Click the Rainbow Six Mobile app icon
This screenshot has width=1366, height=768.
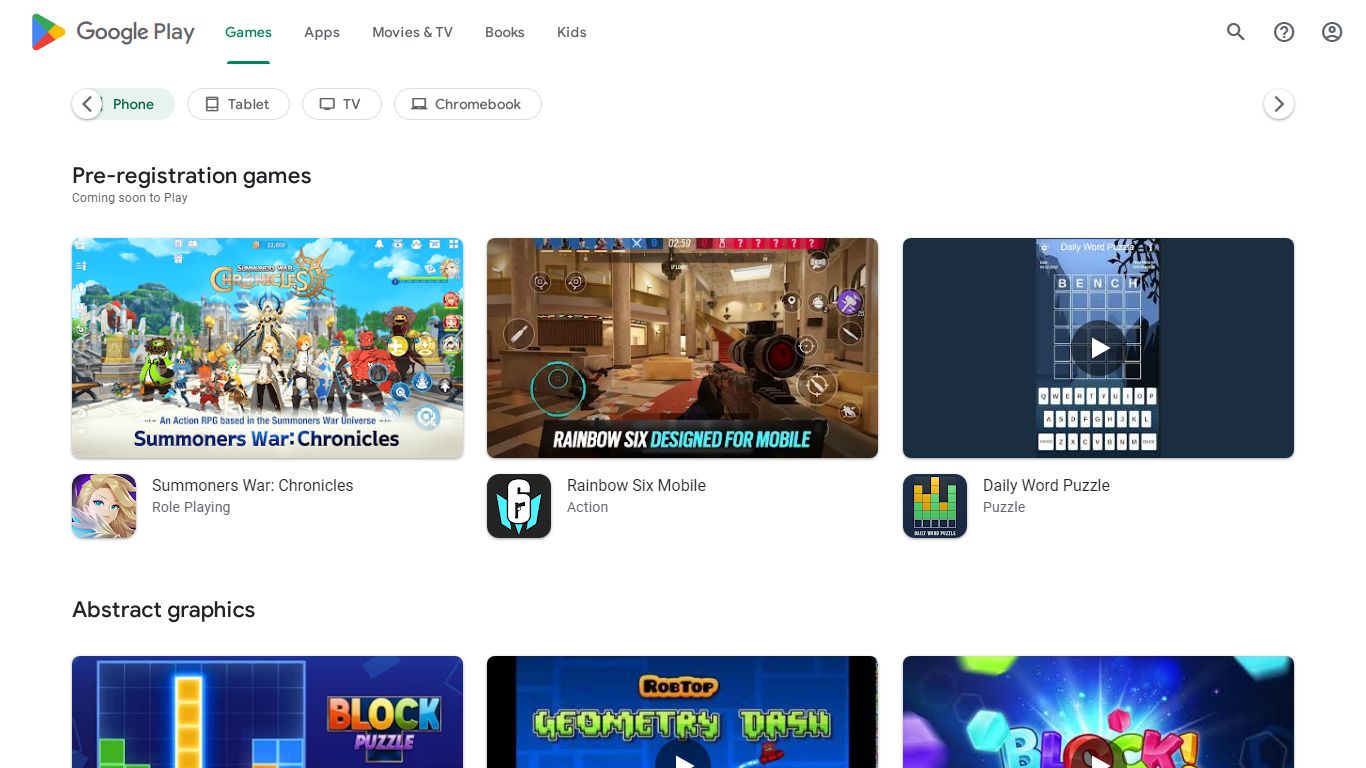click(519, 506)
